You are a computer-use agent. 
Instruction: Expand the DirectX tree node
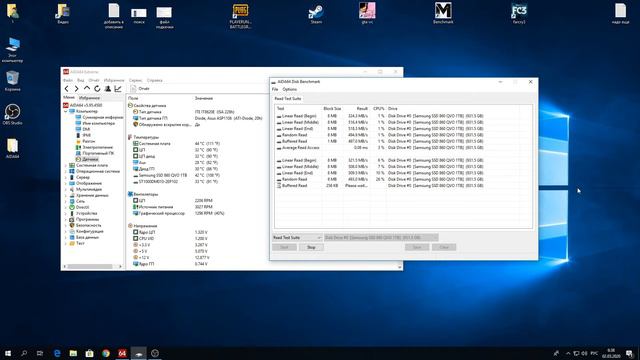[66, 207]
